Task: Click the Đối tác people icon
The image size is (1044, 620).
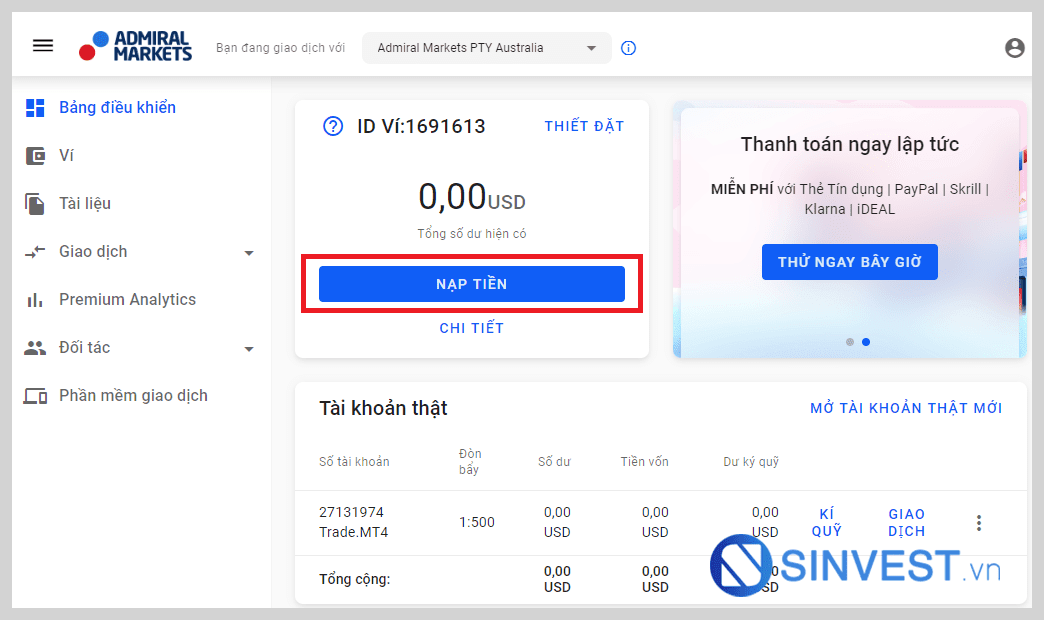Action: coord(35,348)
